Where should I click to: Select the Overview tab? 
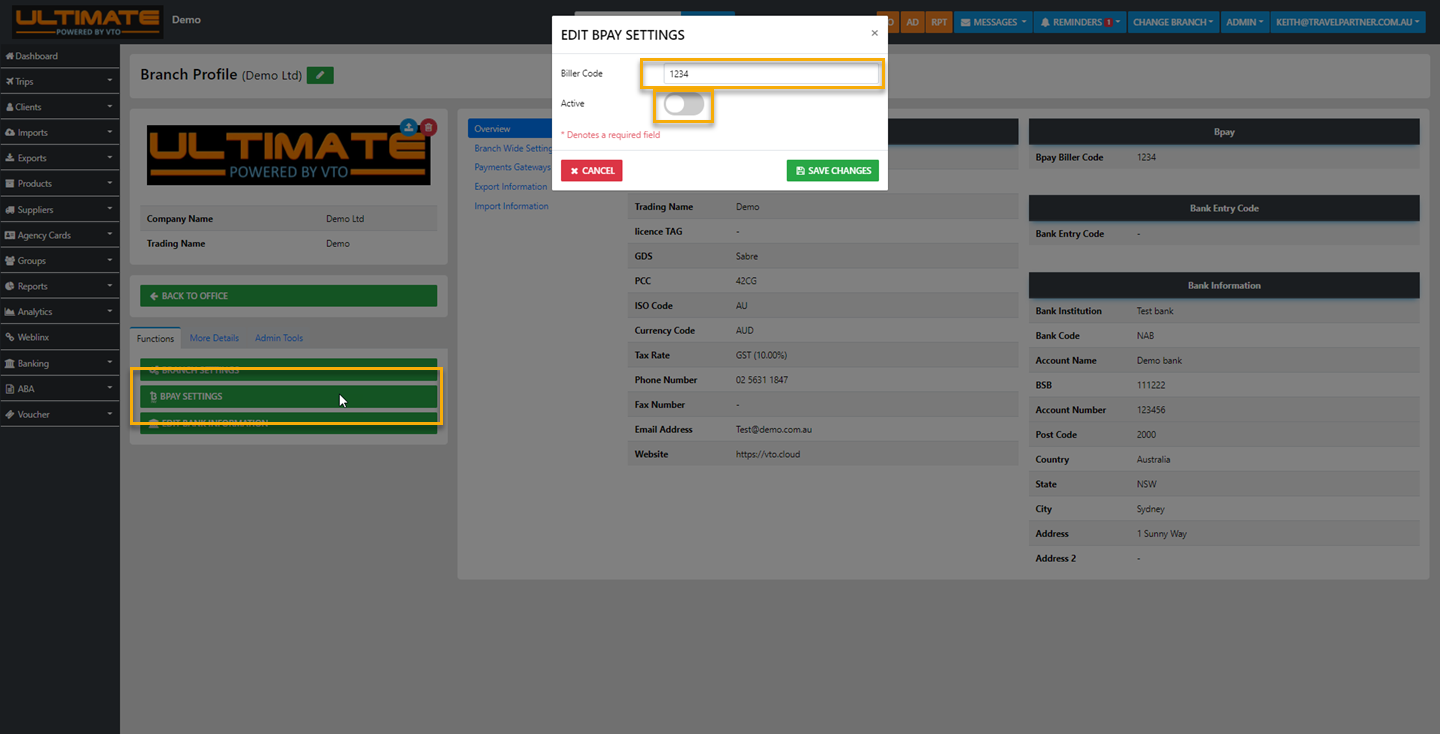[510, 129]
